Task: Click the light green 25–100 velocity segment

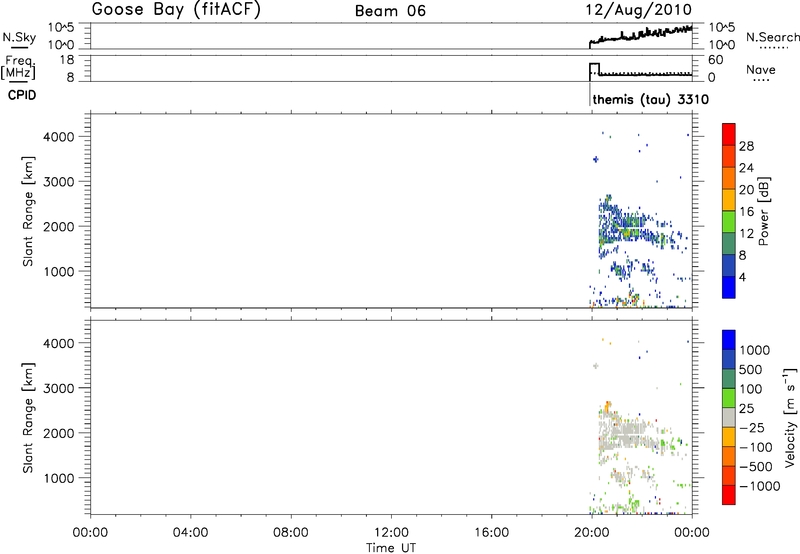Action: (x=729, y=398)
